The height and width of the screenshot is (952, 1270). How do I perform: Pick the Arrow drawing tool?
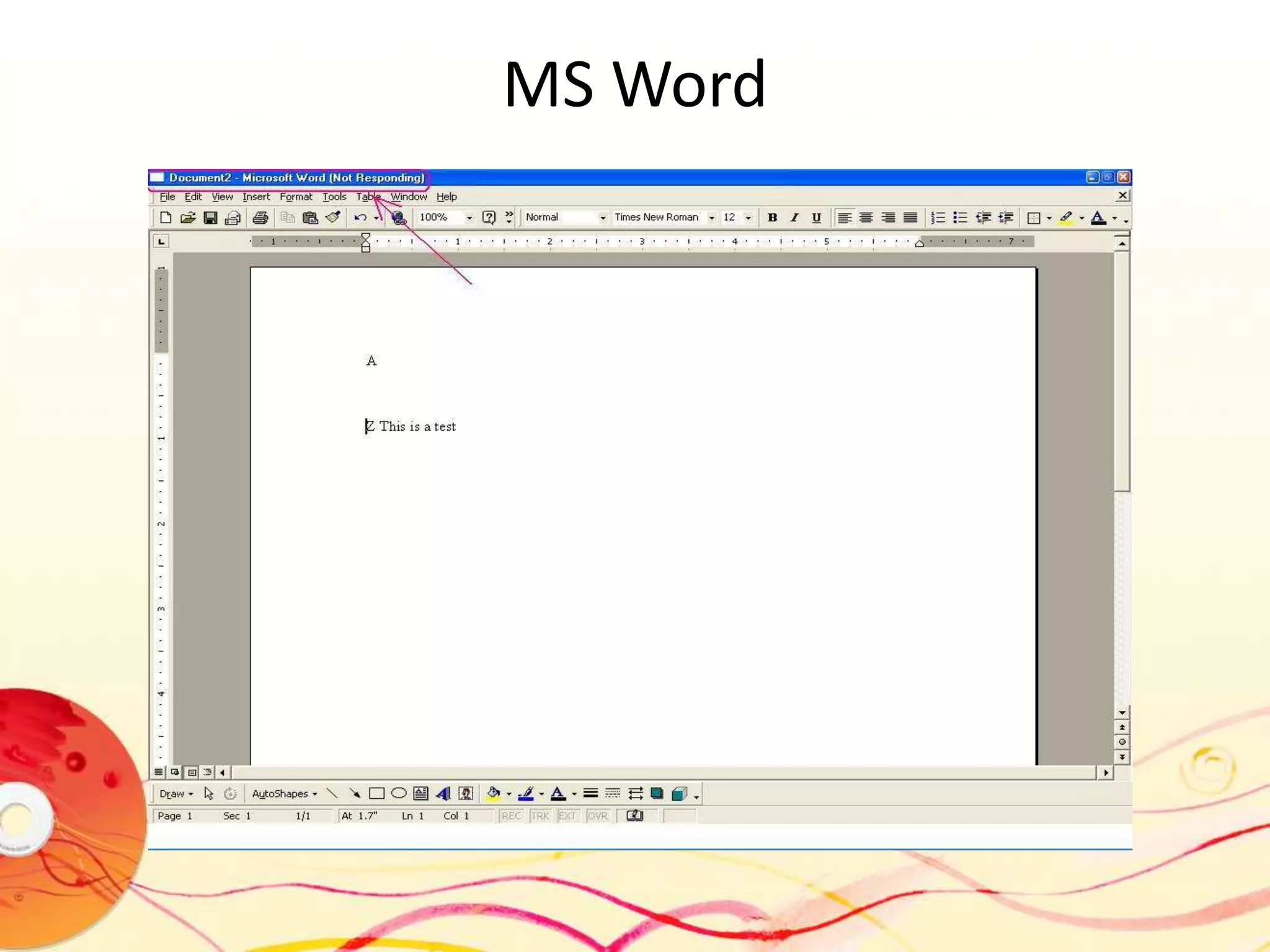pos(355,793)
